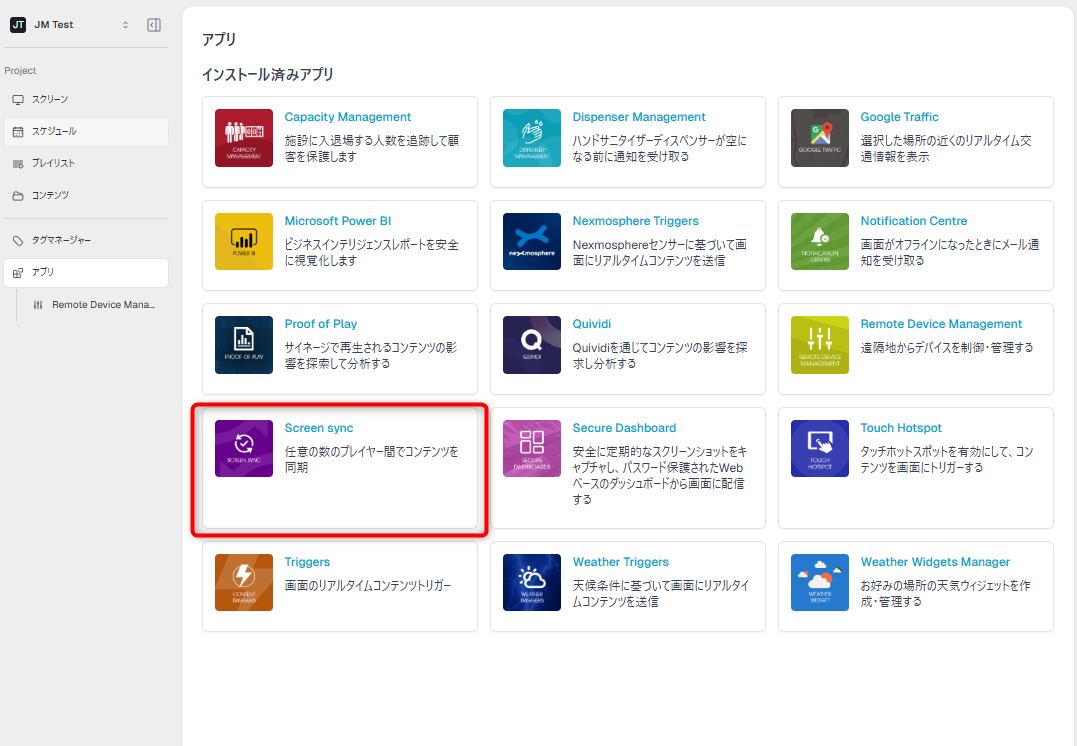Click the Google Traffic title link
The height and width of the screenshot is (746, 1077).
pyautogui.click(x=899, y=117)
